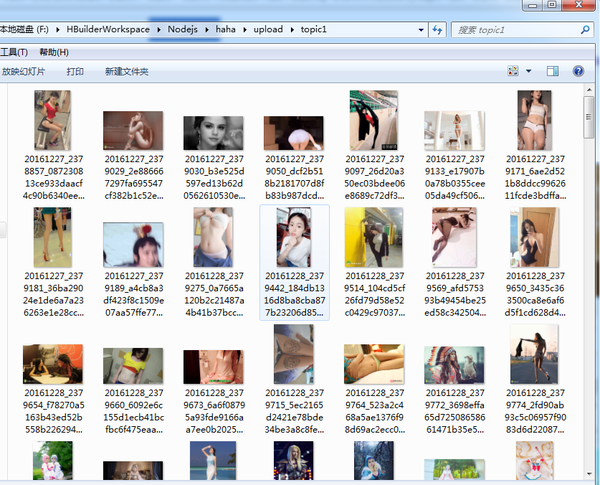Select thumbnail of file 20161228_2379275
This screenshot has height=485, width=600.
pos(213,237)
